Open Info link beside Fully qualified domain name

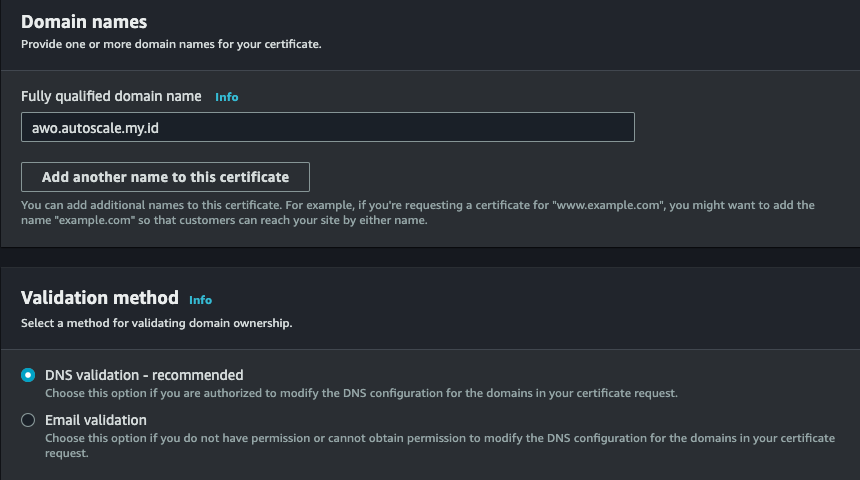227,97
